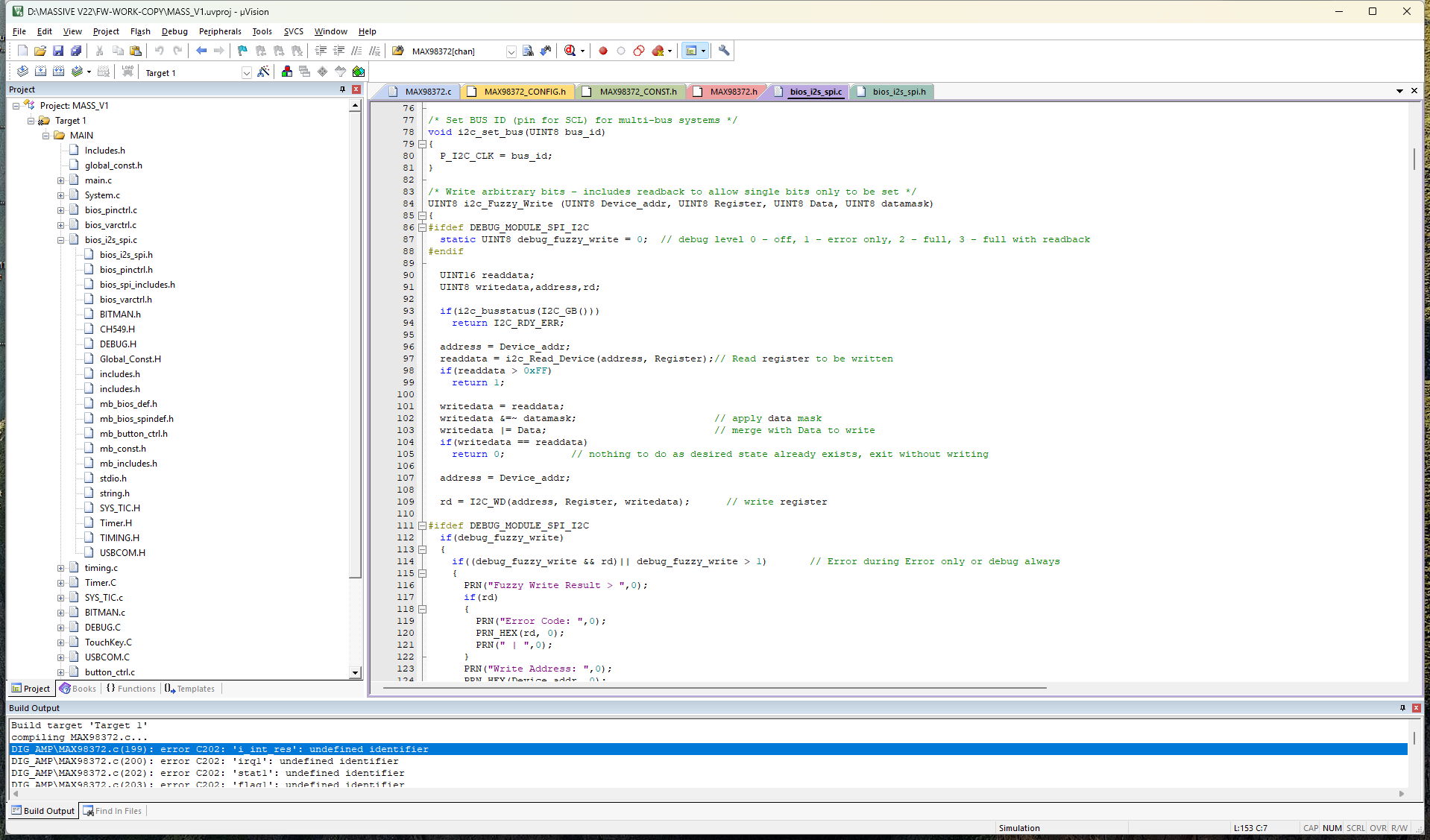Toggle Project panel auto-hide pin
This screenshot has height=840, width=1430.
[343, 89]
